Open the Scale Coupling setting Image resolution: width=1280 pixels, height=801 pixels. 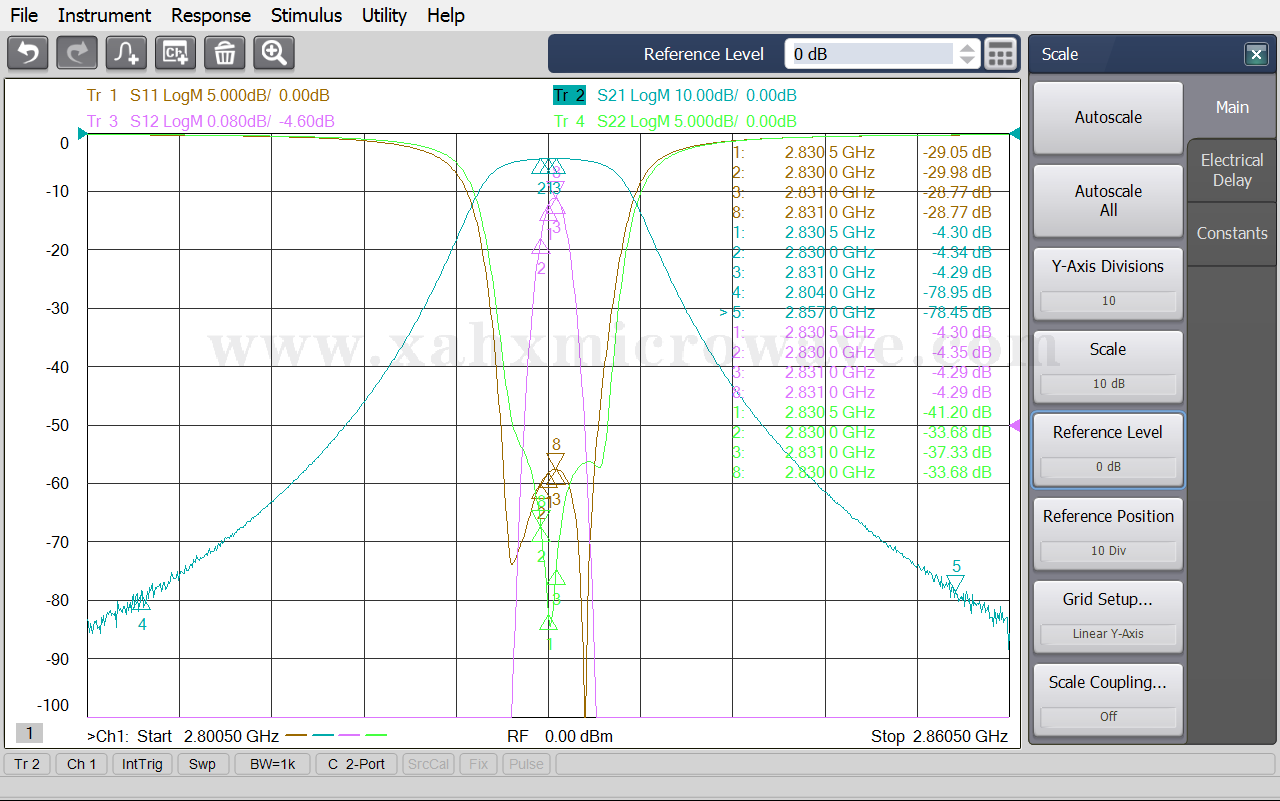pos(1107,699)
